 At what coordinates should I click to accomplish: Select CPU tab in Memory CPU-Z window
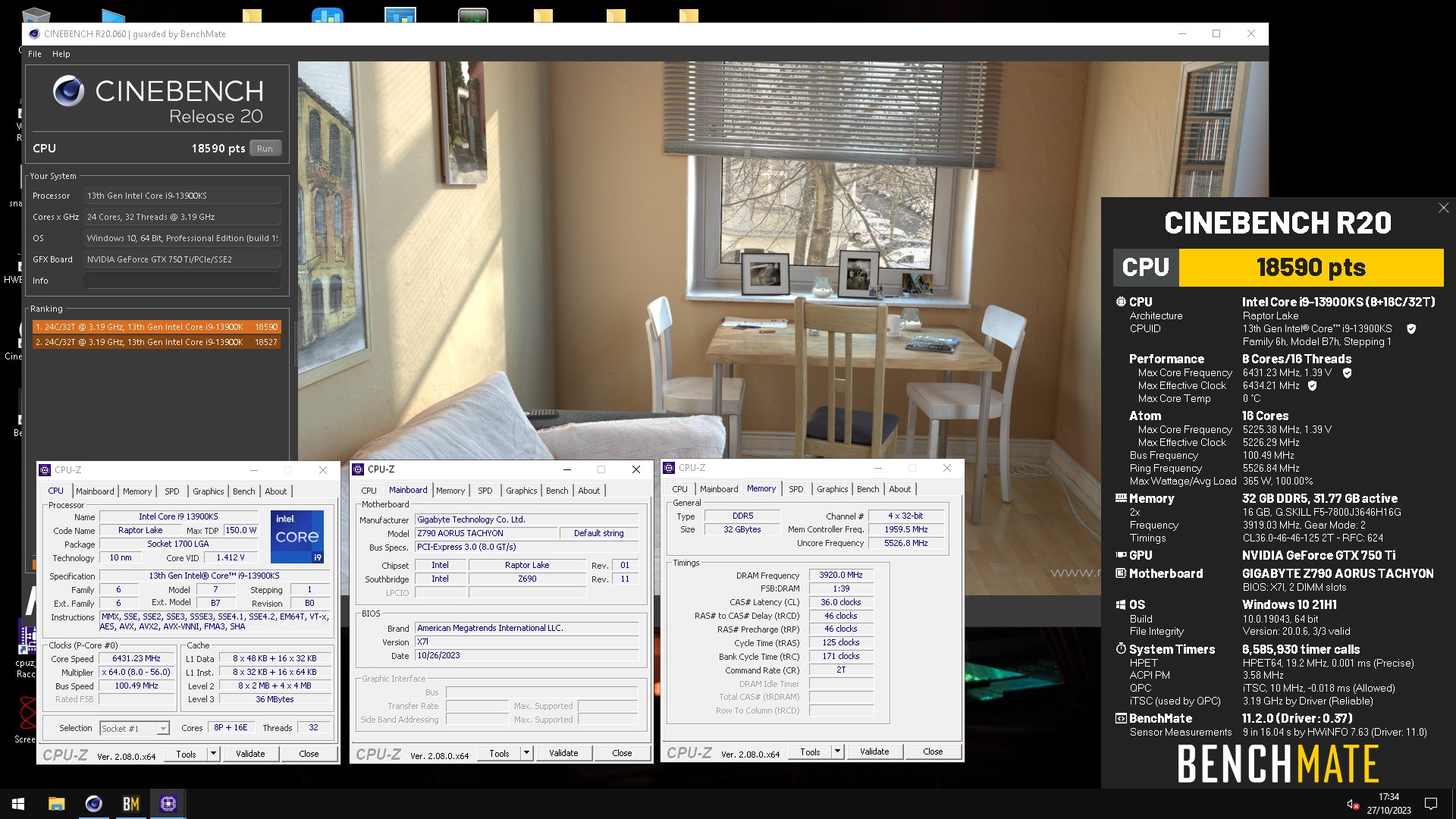(680, 489)
